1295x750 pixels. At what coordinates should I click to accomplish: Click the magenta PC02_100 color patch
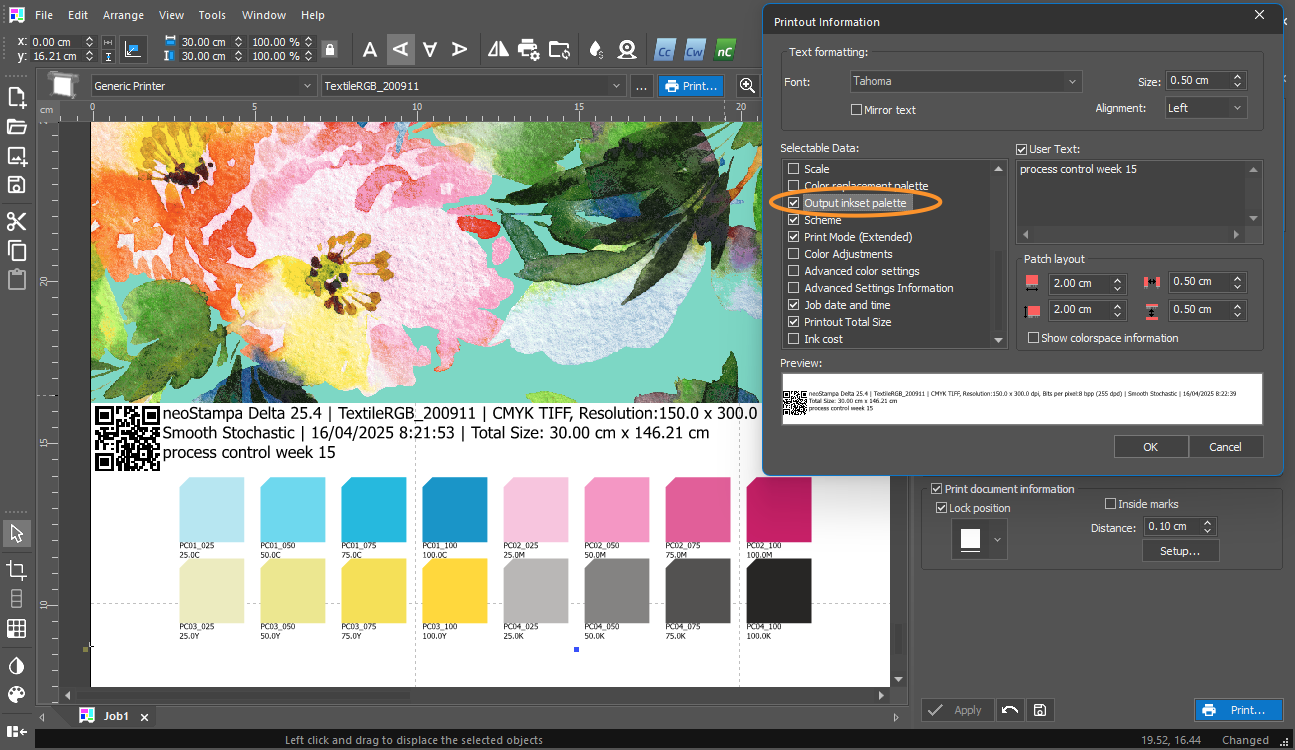click(778, 510)
